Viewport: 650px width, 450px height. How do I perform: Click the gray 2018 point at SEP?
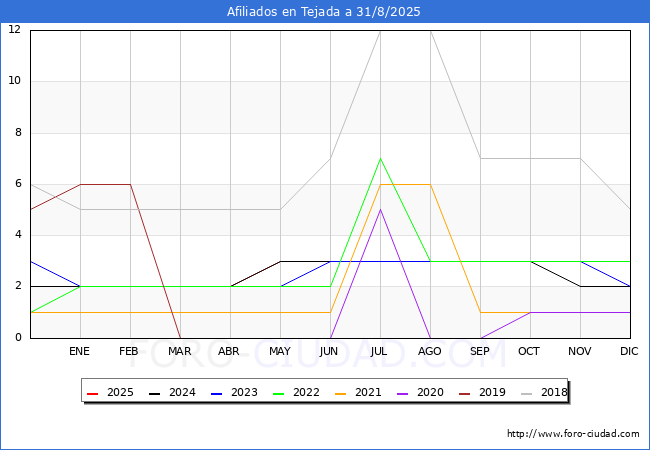tap(480, 159)
